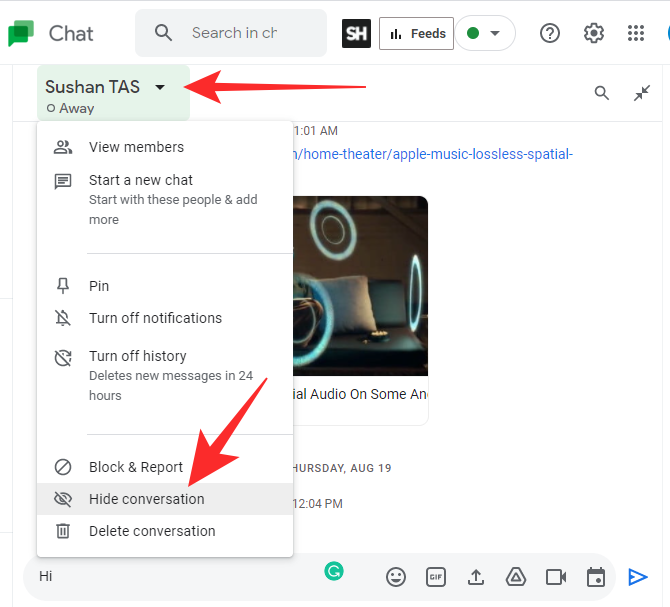The image size is (670, 607).
Task: Click the Feeds button
Action: pos(416,33)
